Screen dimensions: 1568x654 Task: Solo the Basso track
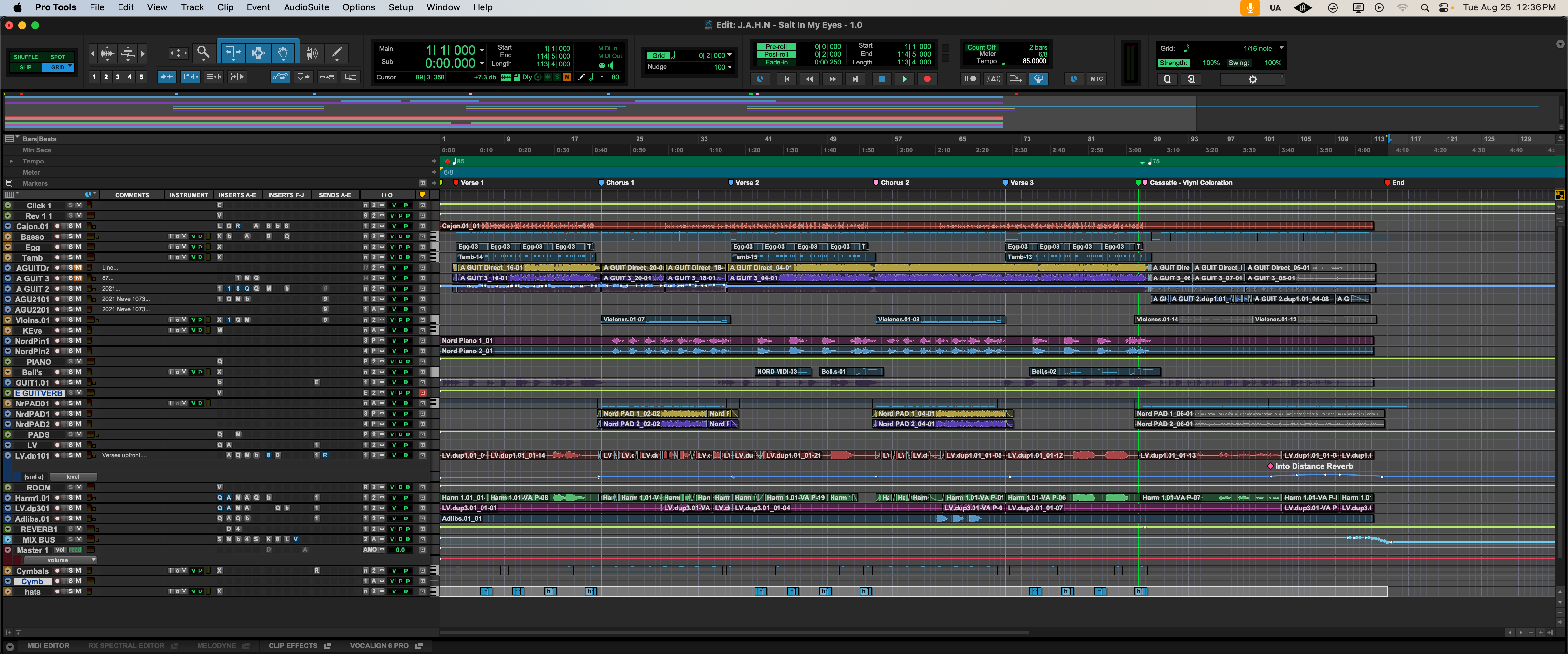tap(71, 236)
